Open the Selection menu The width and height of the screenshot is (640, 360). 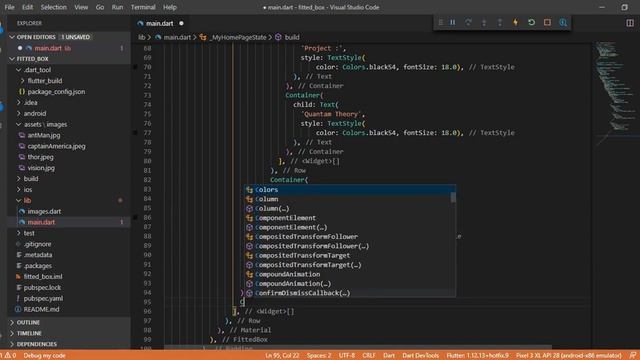(x=53, y=7)
